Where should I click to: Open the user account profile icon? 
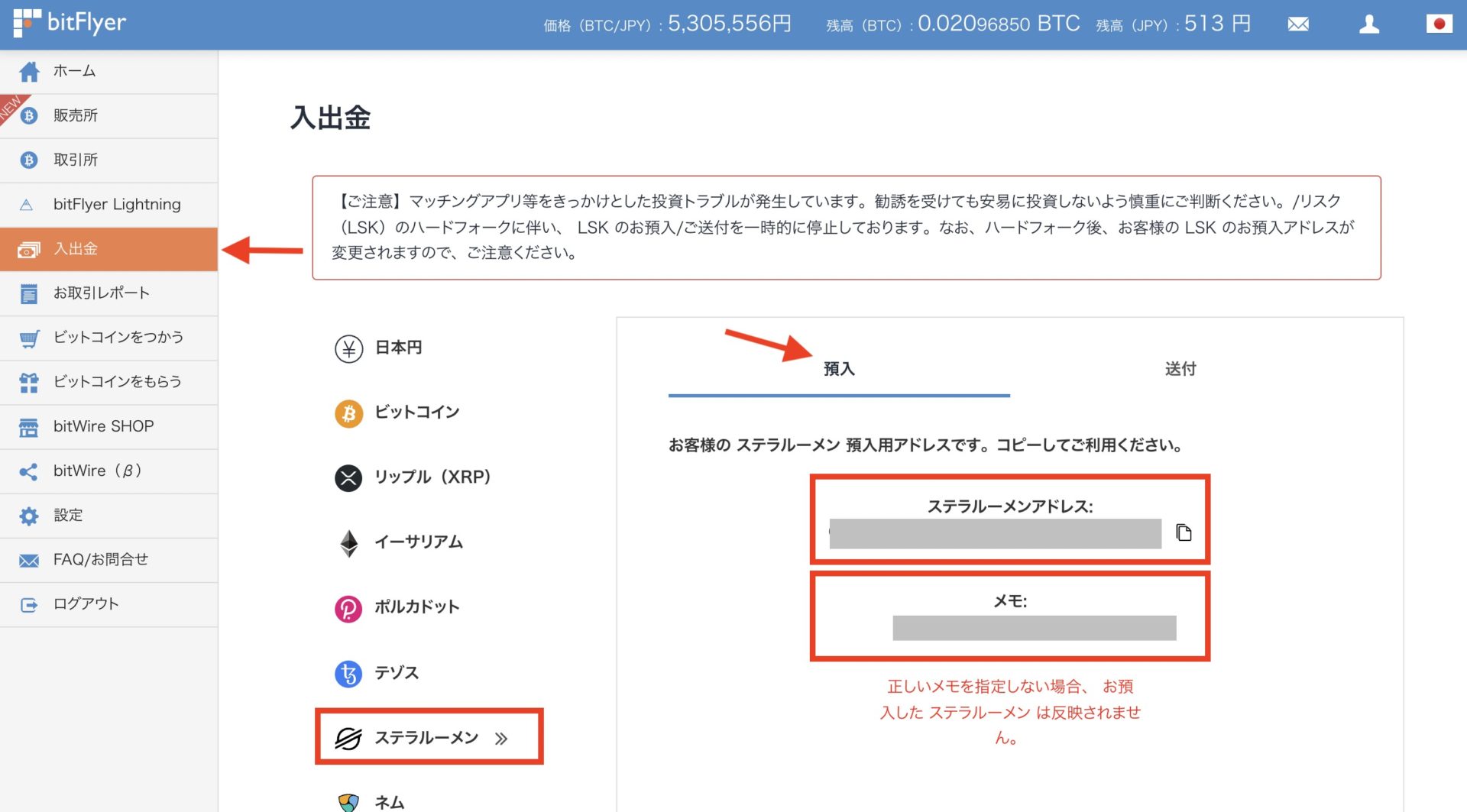click(x=1368, y=24)
